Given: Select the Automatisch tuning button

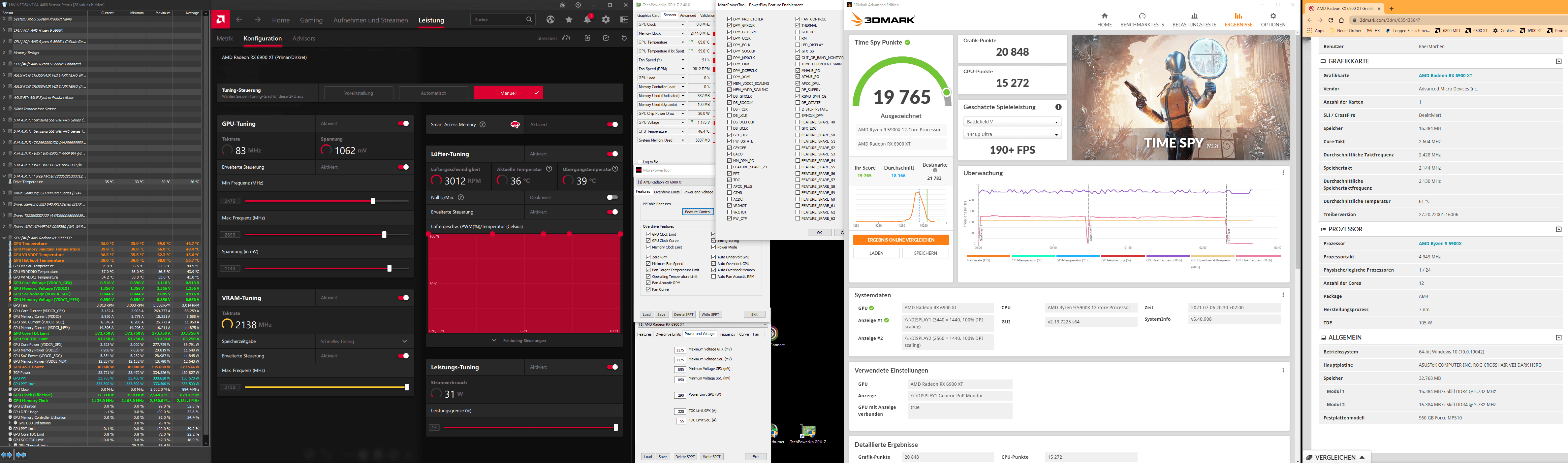Looking at the screenshot, I should pos(433,93).
